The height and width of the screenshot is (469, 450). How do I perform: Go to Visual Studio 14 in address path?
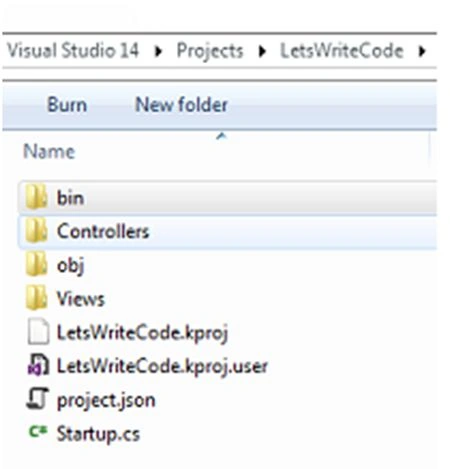click(x=73, y=51)
